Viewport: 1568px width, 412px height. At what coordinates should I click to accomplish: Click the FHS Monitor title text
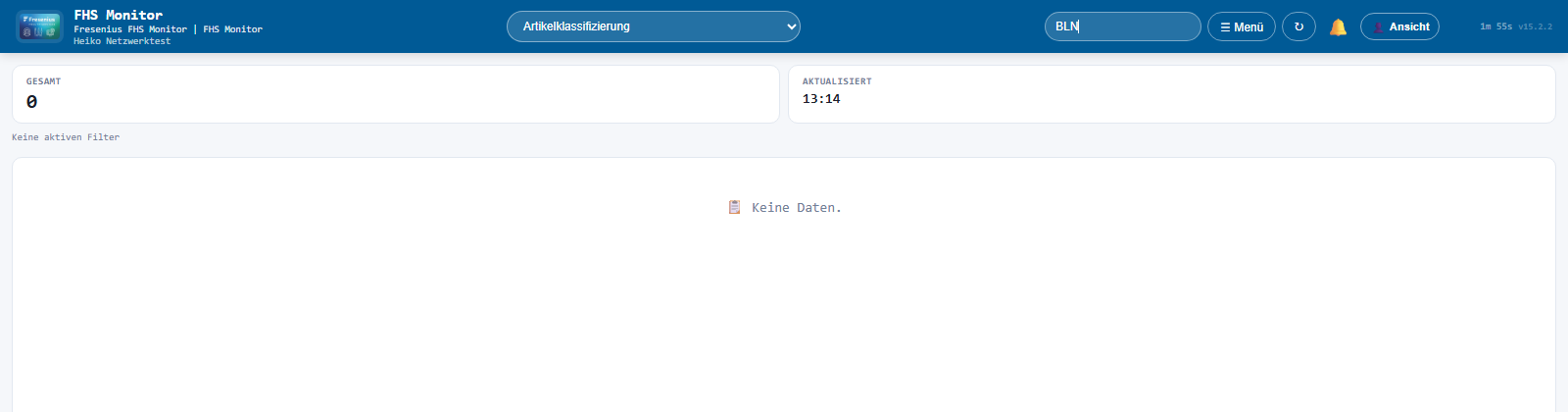[119, 15]
